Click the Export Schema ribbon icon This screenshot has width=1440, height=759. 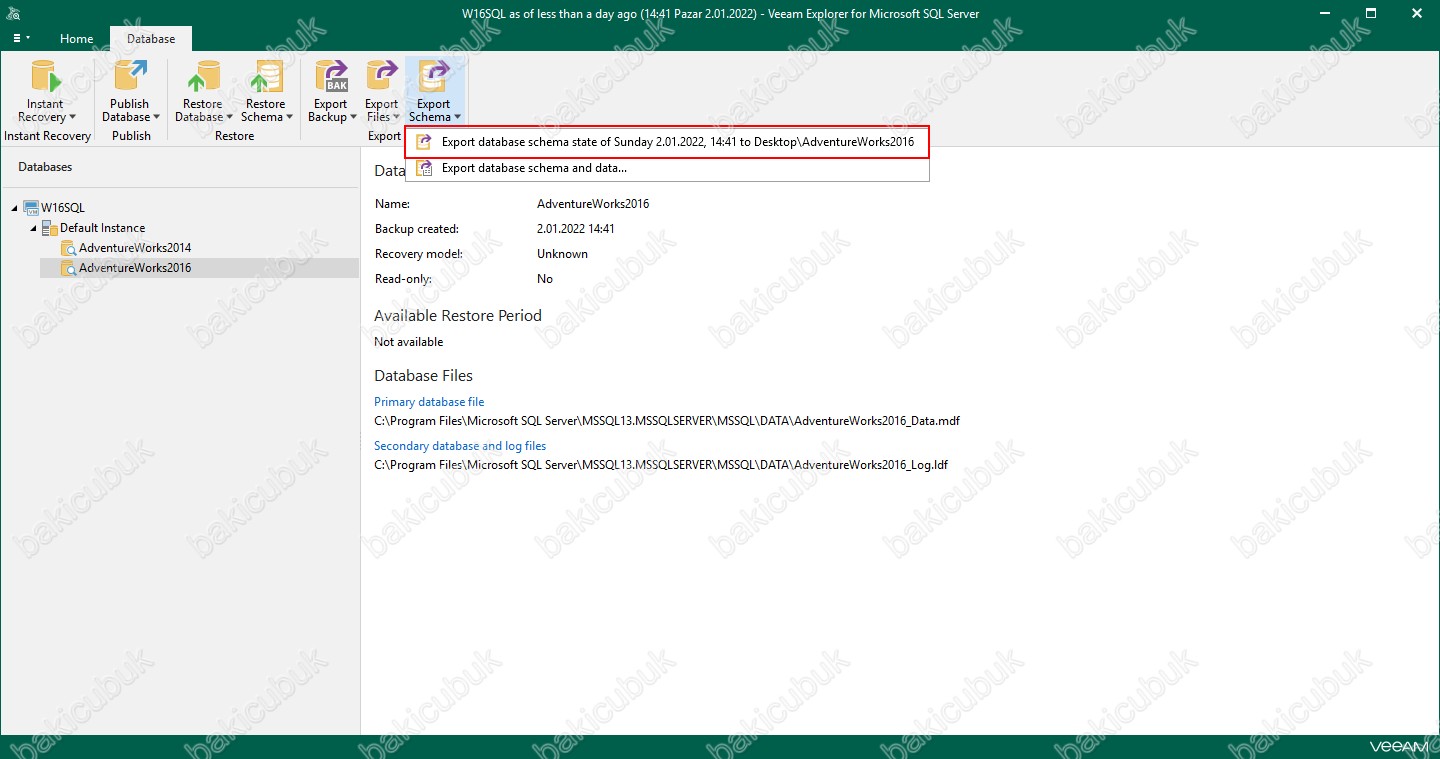434,77
